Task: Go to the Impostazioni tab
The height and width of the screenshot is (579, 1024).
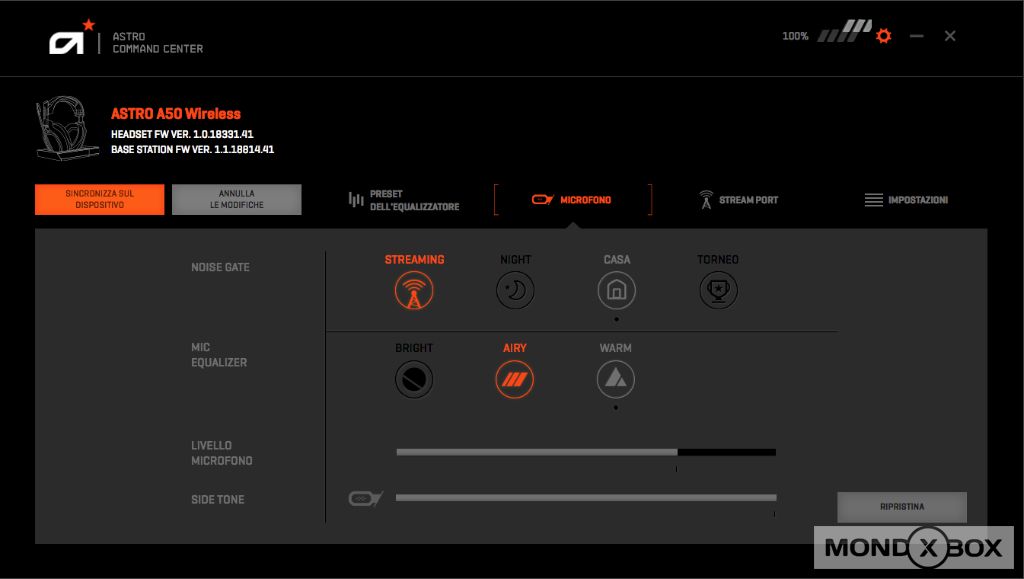Action: pyautogui.click(x=906, y=200)
